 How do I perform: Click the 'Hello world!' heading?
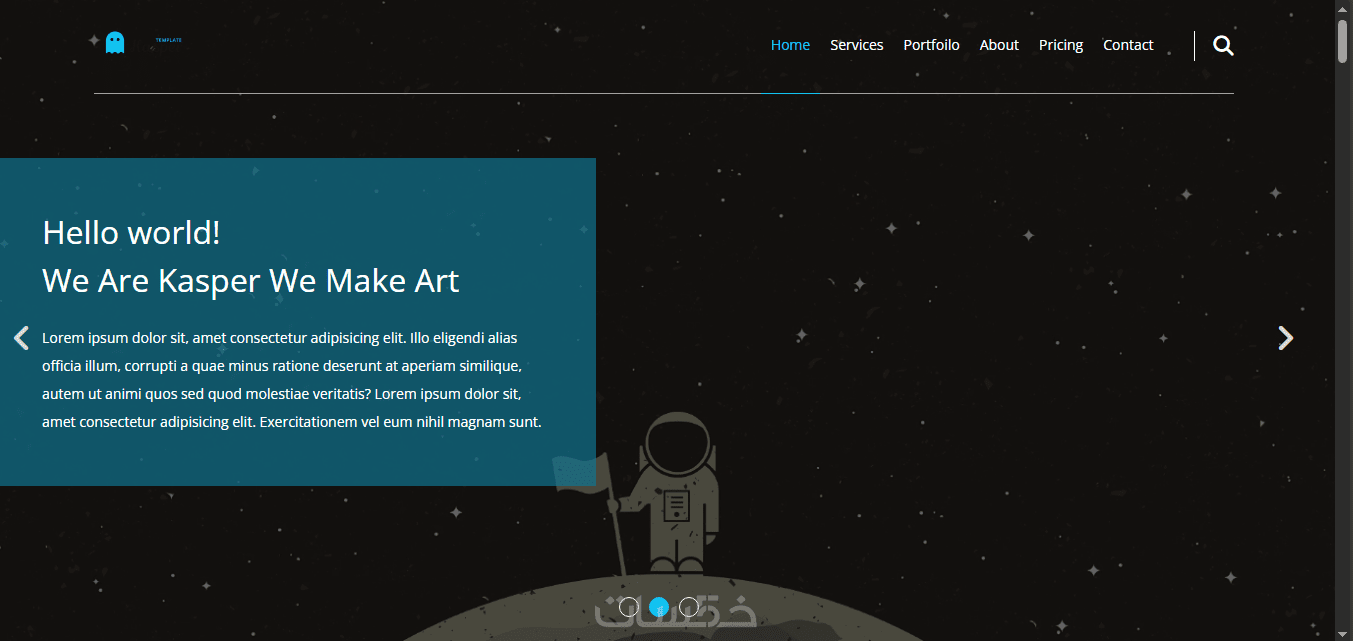(131, 233)
